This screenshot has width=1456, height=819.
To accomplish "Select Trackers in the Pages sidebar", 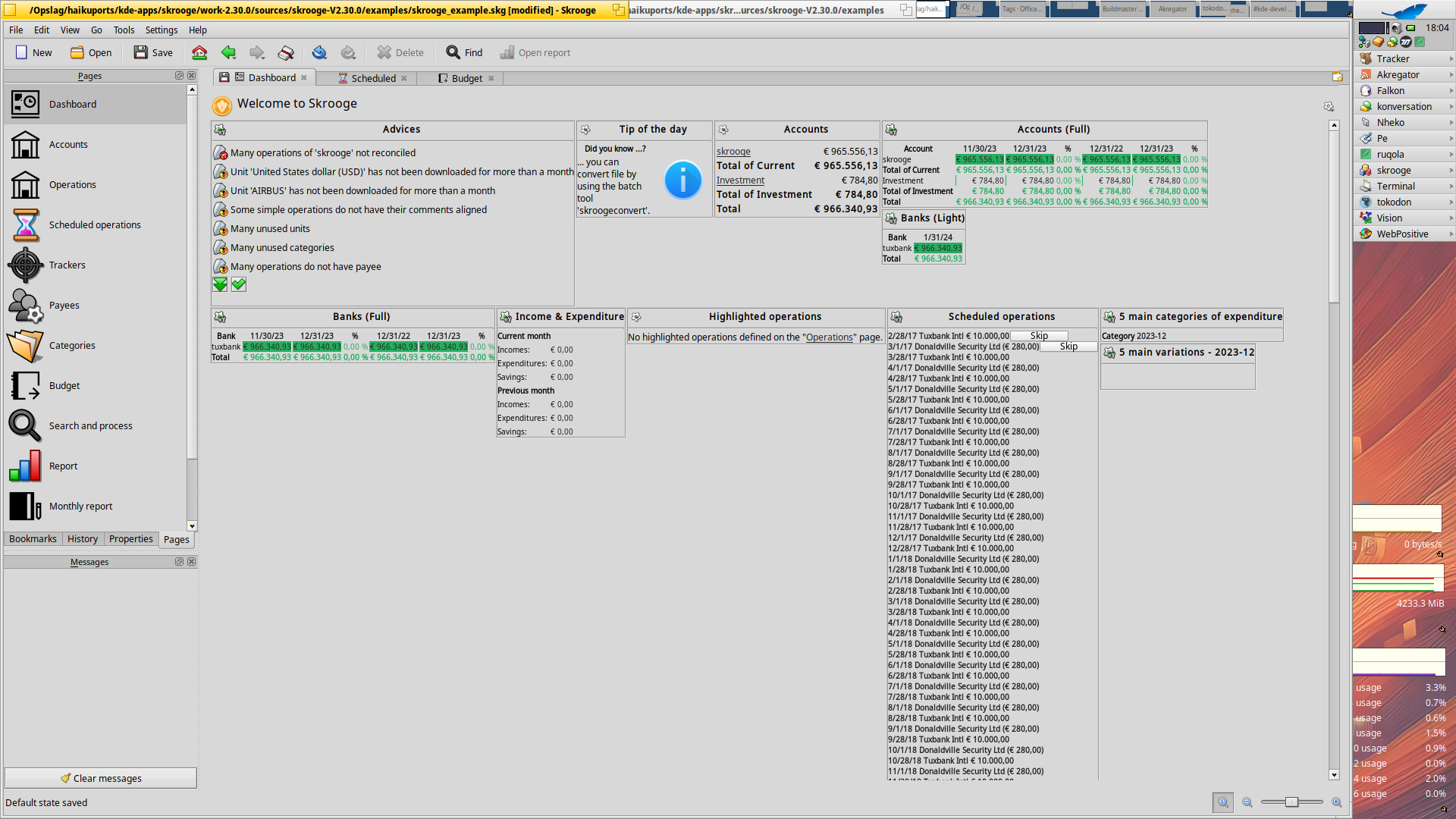I will (95, 265).
